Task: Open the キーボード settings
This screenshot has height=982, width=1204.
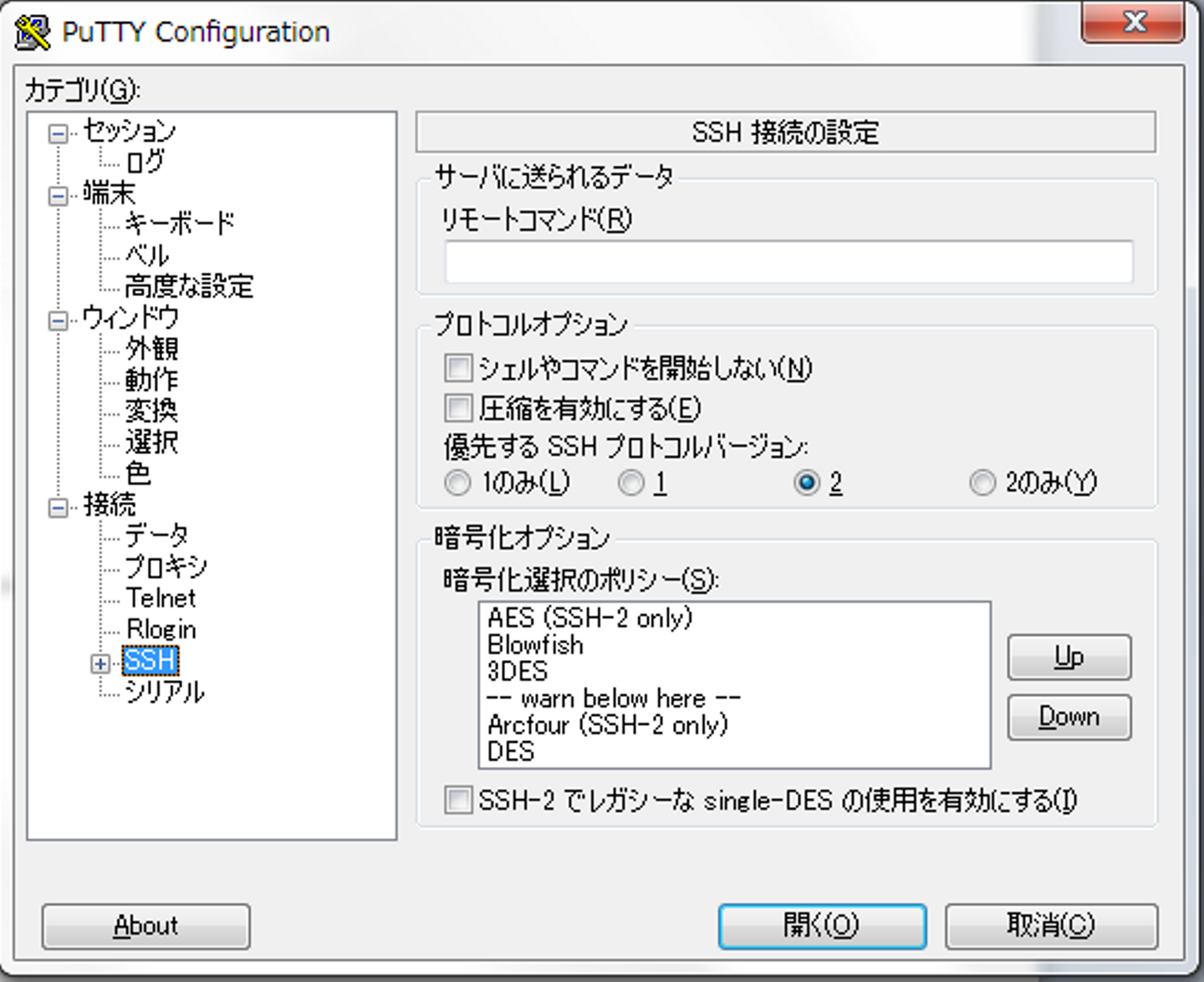Action: (x=180, y=224)
